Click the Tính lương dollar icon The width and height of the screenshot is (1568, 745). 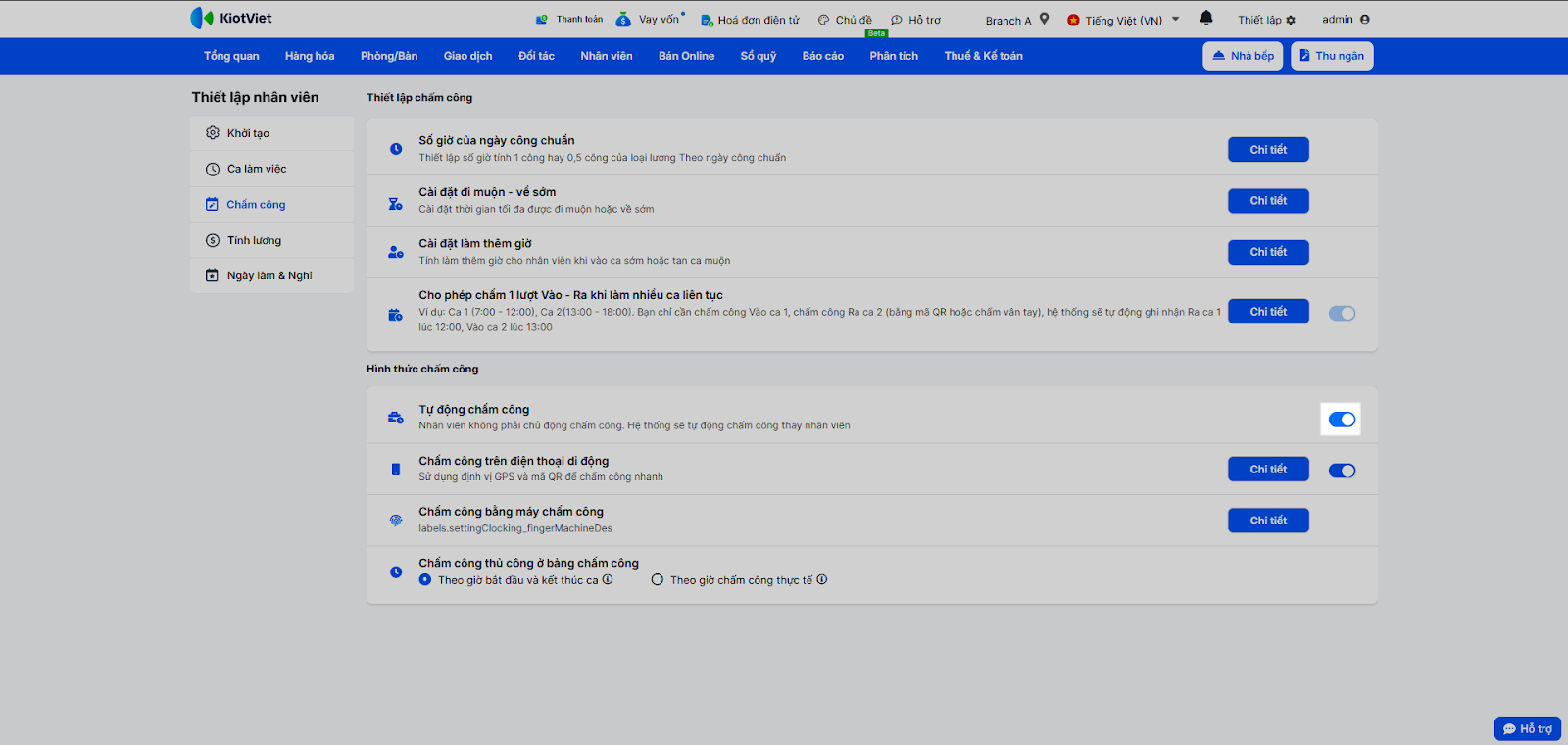[x=213, y=240]
